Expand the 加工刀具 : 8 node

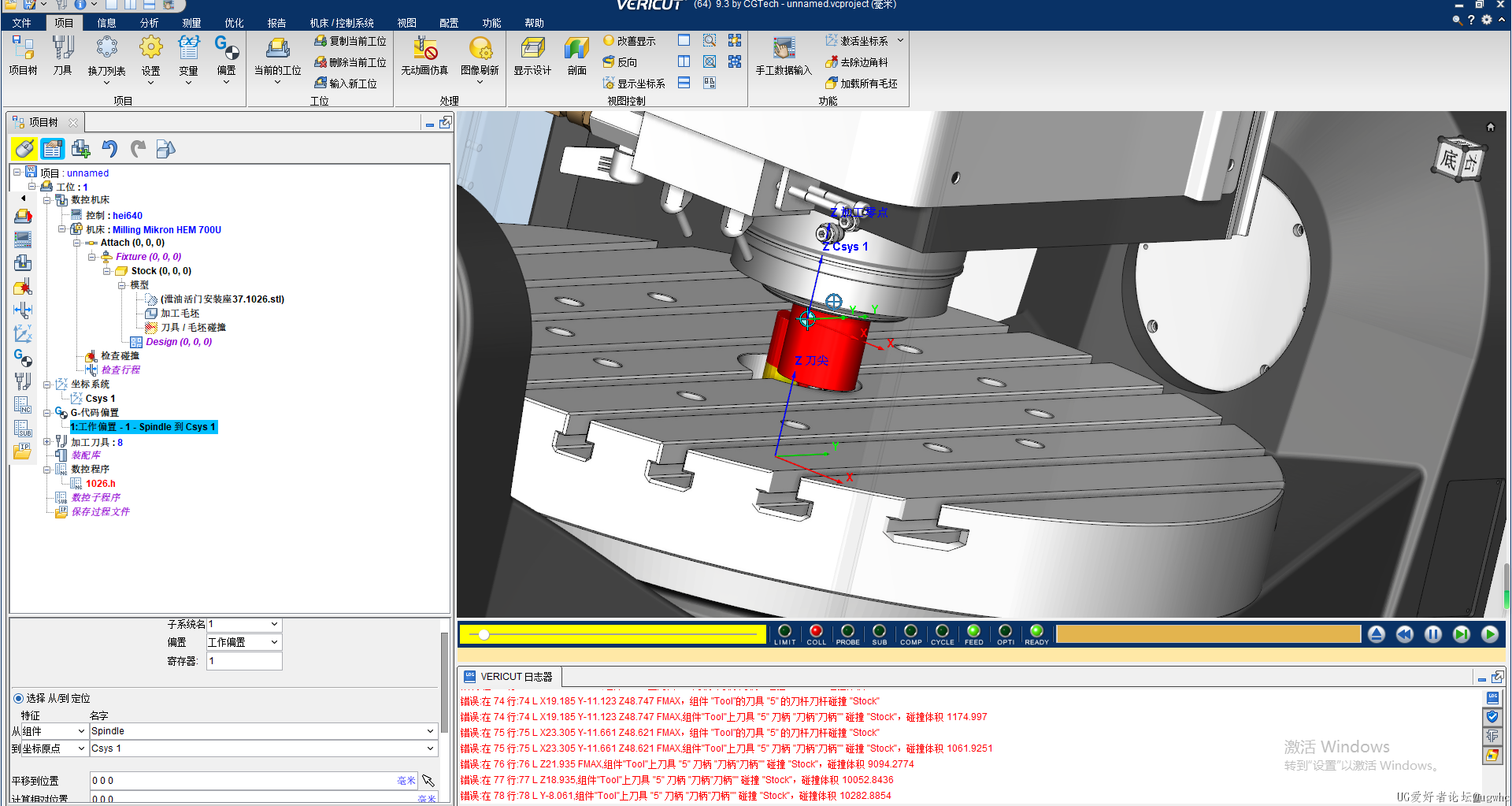[46, 442]
